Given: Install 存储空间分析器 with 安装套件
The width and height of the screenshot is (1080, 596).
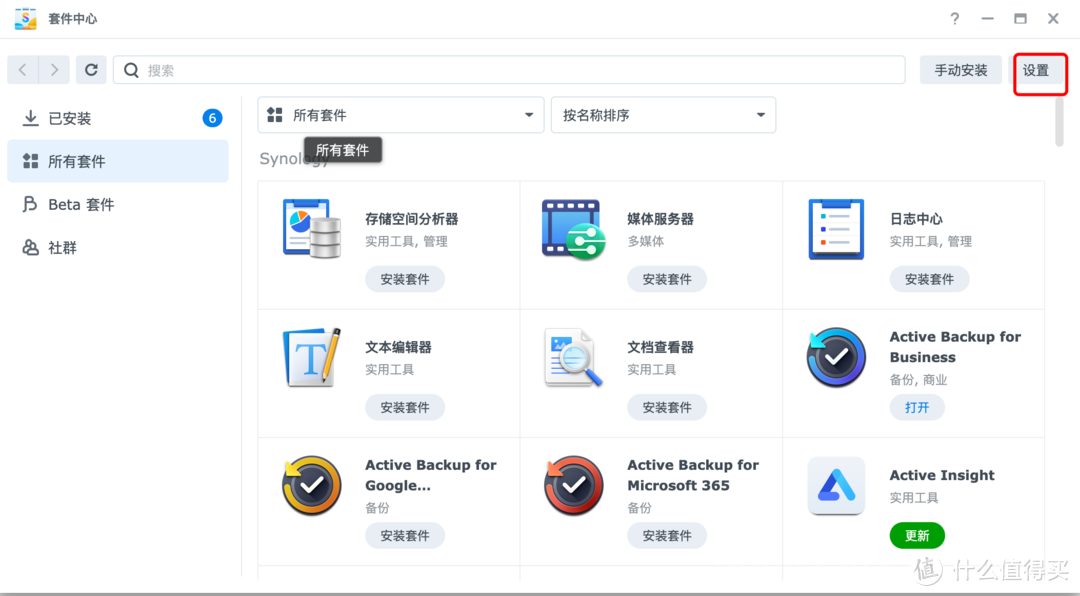Looking at the screenshot, I should (405, 279).
